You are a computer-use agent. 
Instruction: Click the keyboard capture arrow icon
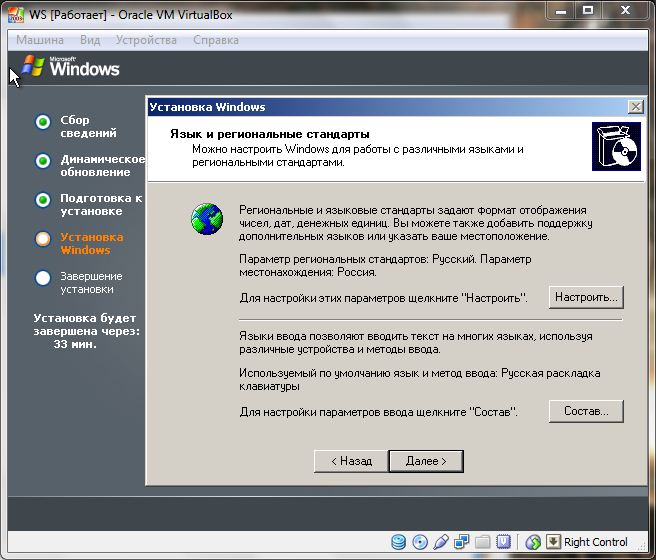click(x=553, y=542)
